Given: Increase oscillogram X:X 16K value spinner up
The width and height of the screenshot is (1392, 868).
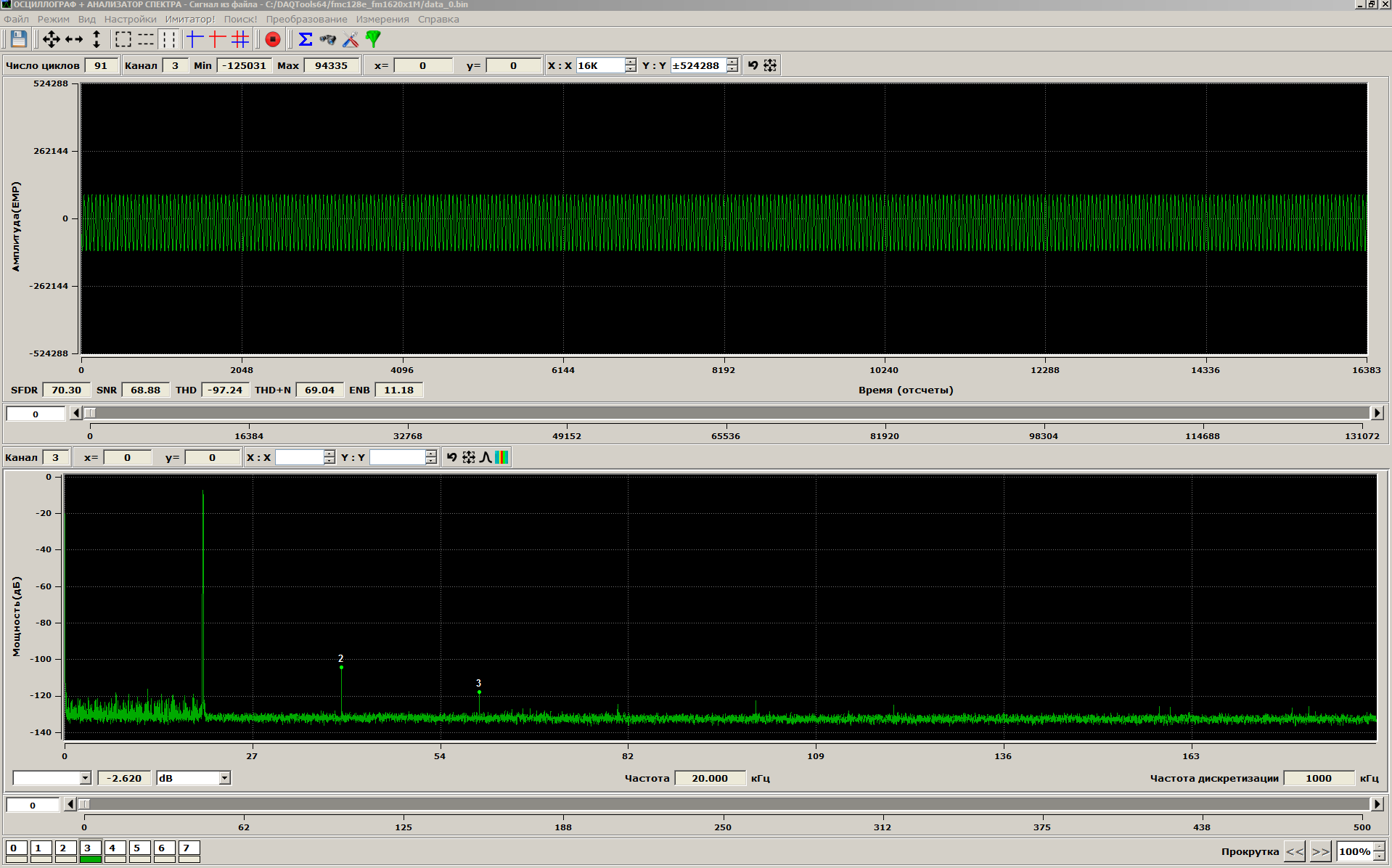Looking at the screenshot, I should 631,62.
